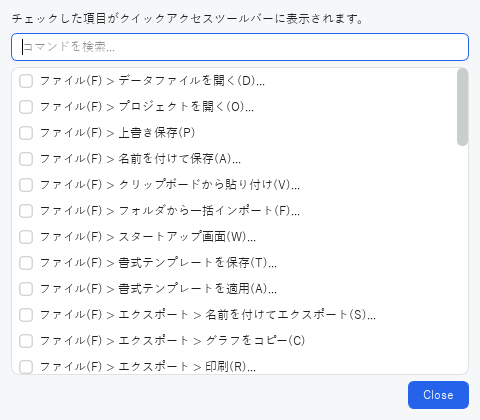Check the データファイルを開く(D) checkbox
Image resolution: width=480 pixels, height=420 pixels.
coord(26,81)
